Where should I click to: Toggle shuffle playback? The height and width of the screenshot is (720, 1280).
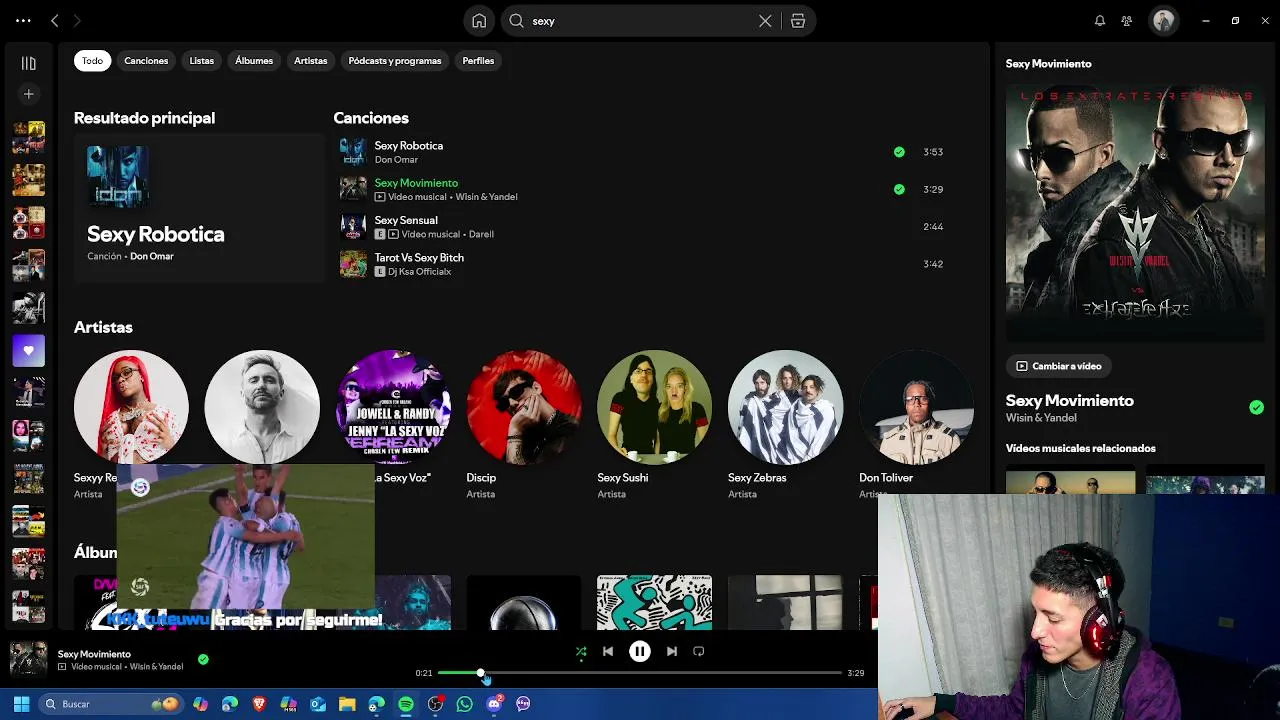[x=581, y=652]
